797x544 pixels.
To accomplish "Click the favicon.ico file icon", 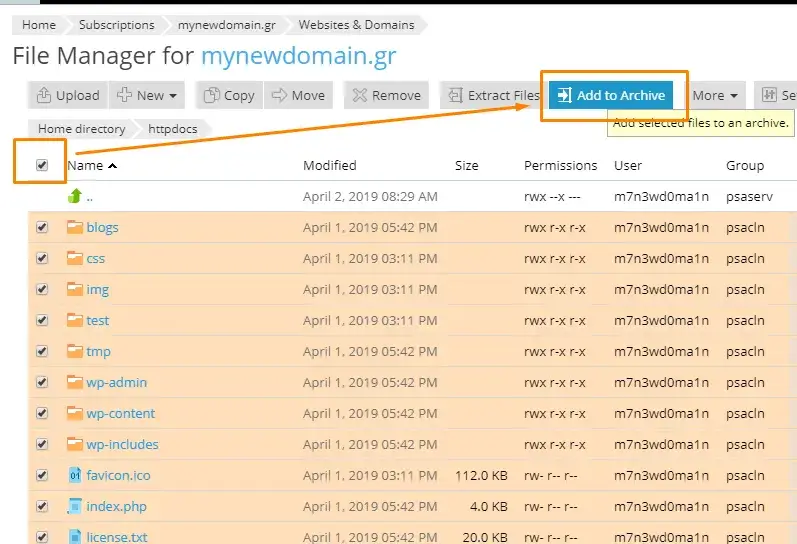I will click(x=75, y=475).
